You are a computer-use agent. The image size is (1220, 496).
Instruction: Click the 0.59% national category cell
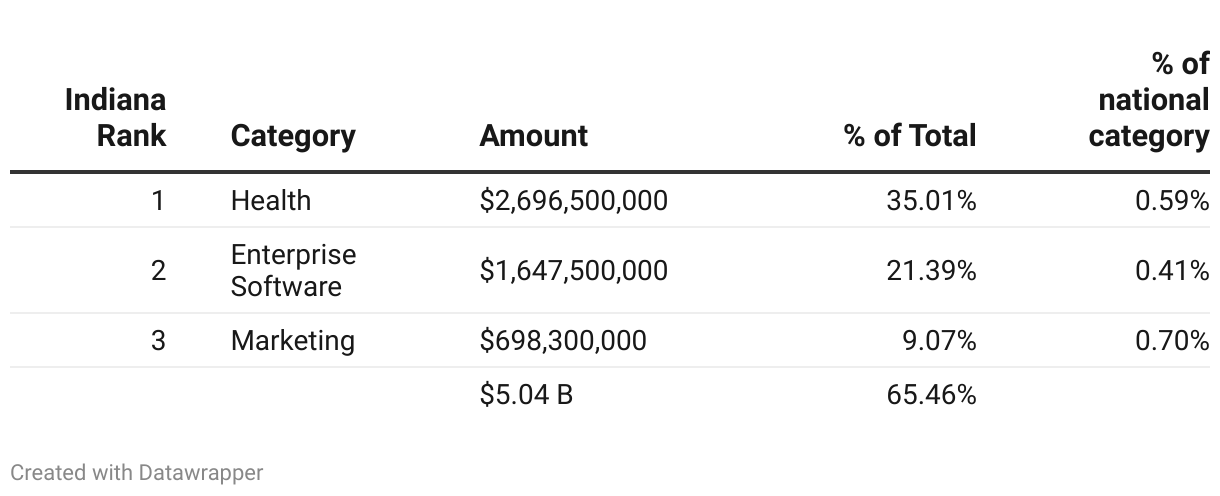(x=1172, y=201)
